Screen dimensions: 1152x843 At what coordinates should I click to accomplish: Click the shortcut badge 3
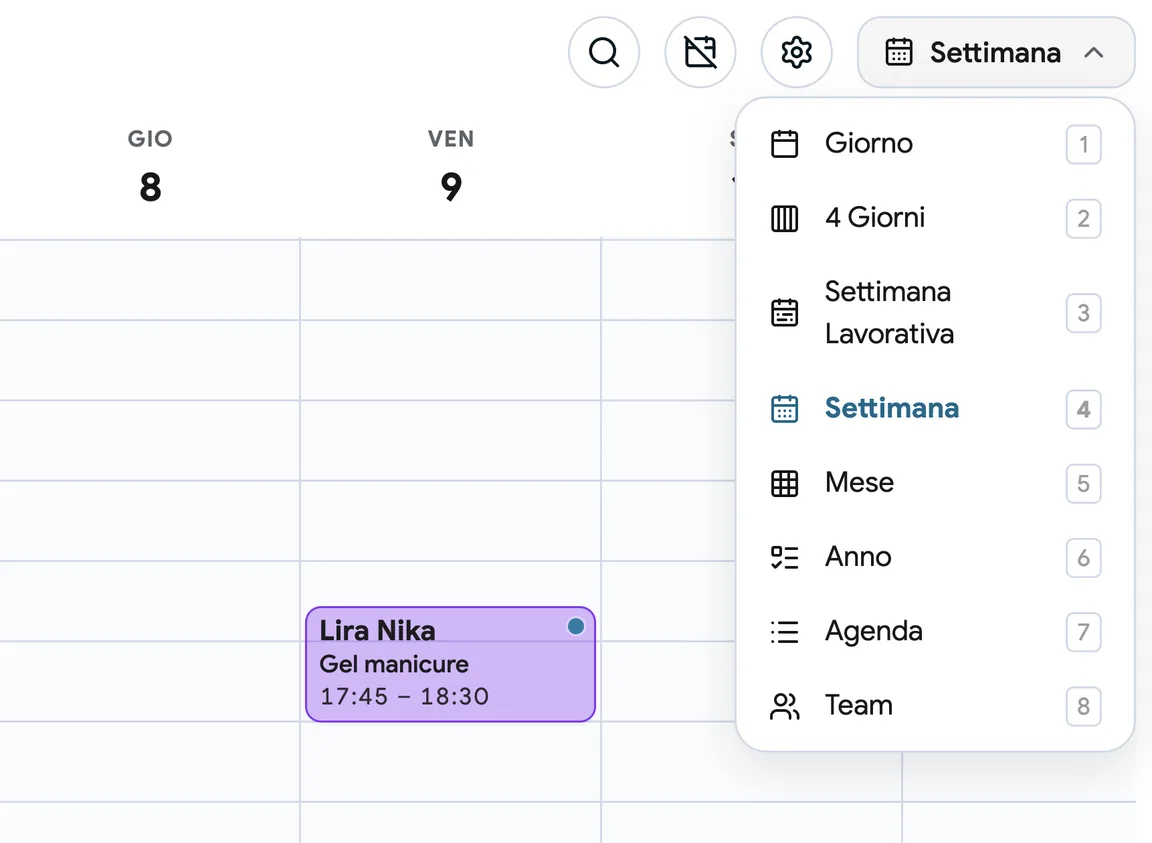tap(1083, 313)
